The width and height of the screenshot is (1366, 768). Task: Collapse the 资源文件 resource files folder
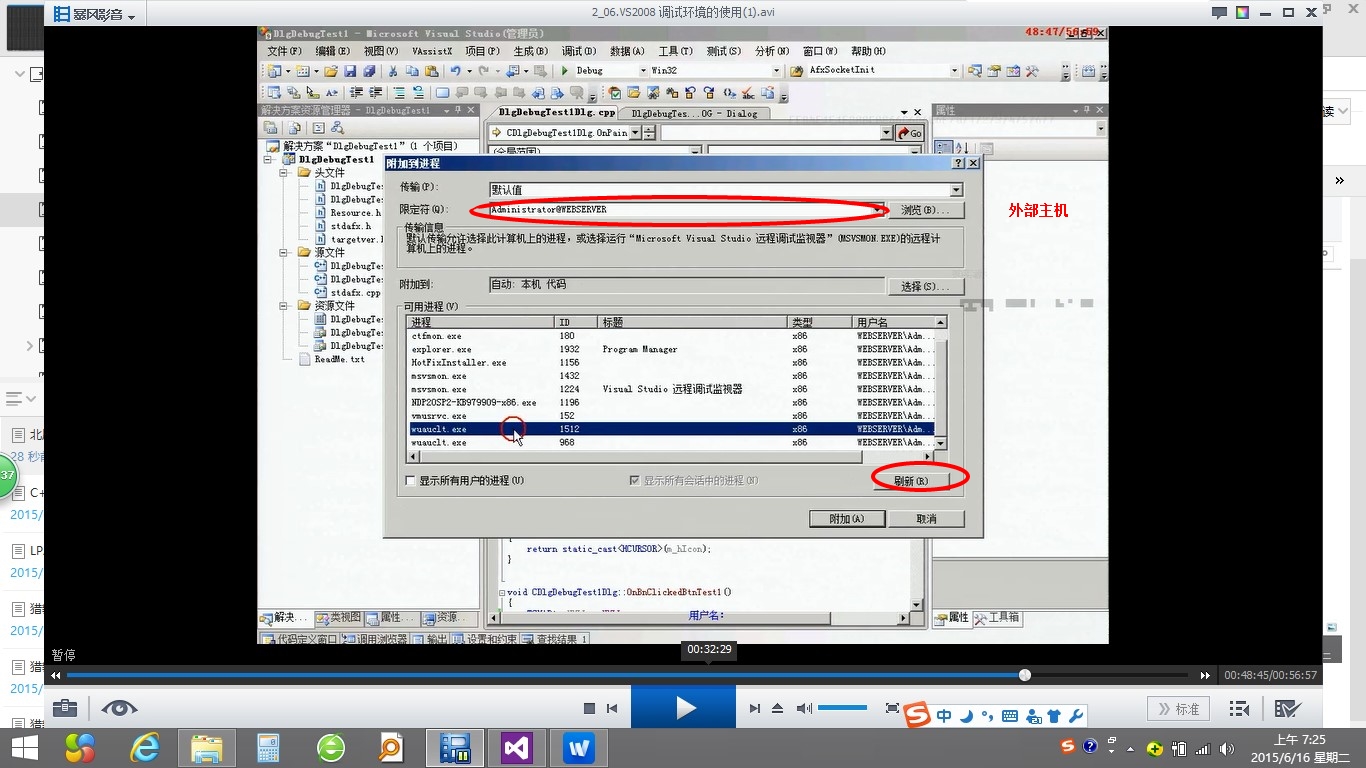click(283, 306)
